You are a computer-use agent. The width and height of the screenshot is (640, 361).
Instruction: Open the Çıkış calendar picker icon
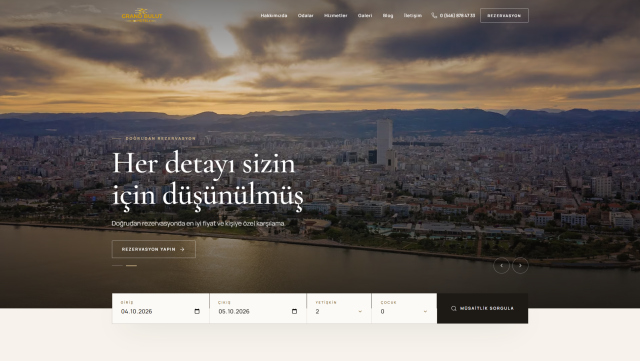pos(295,311)
